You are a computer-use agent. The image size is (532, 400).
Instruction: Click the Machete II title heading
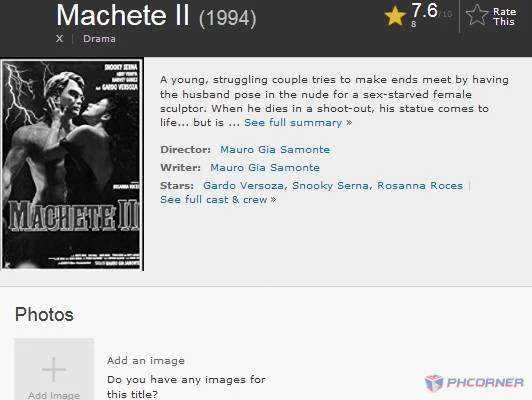point(123,16)
